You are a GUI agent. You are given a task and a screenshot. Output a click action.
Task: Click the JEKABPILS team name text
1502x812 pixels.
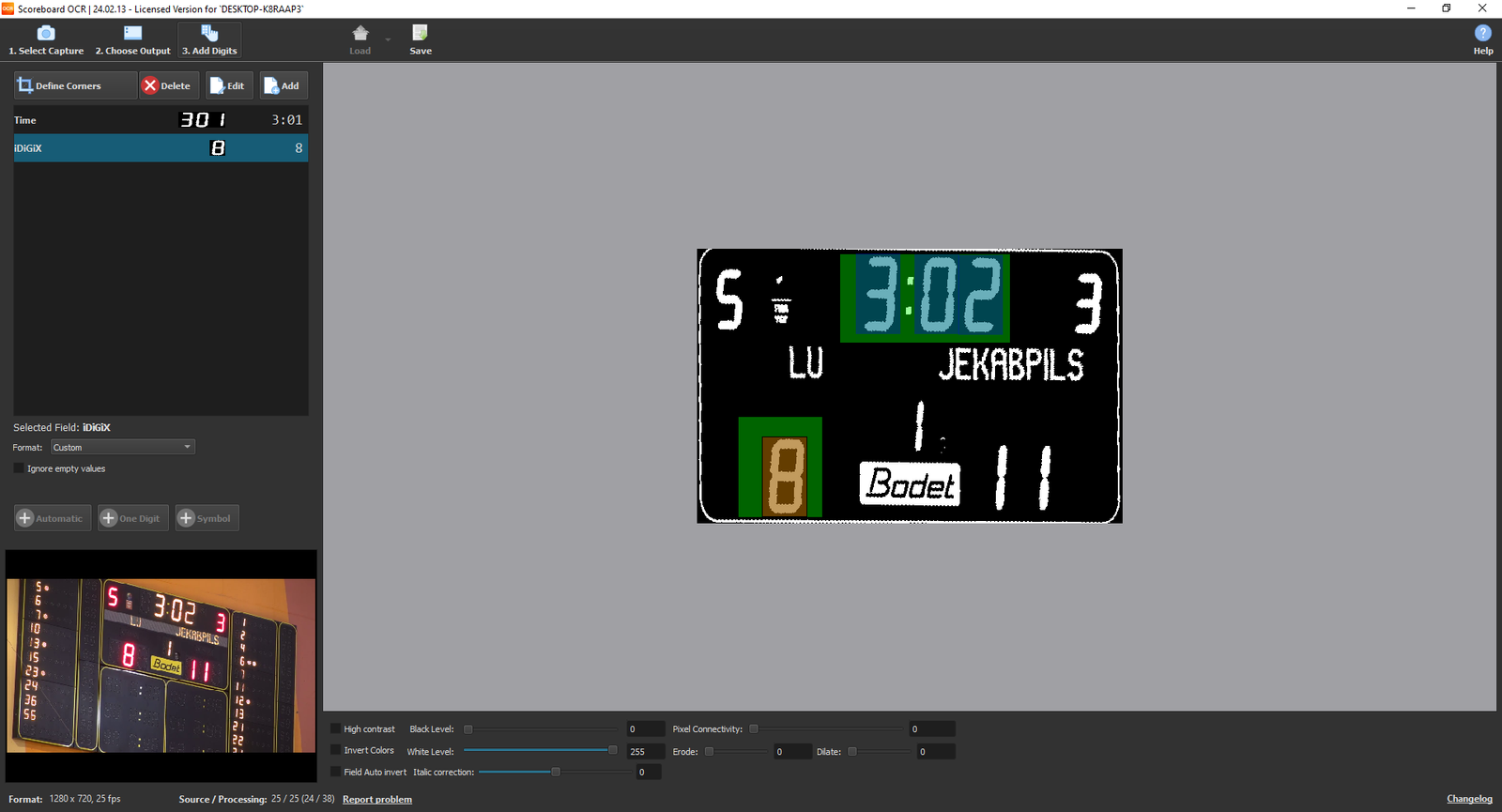click(1011, 364)
